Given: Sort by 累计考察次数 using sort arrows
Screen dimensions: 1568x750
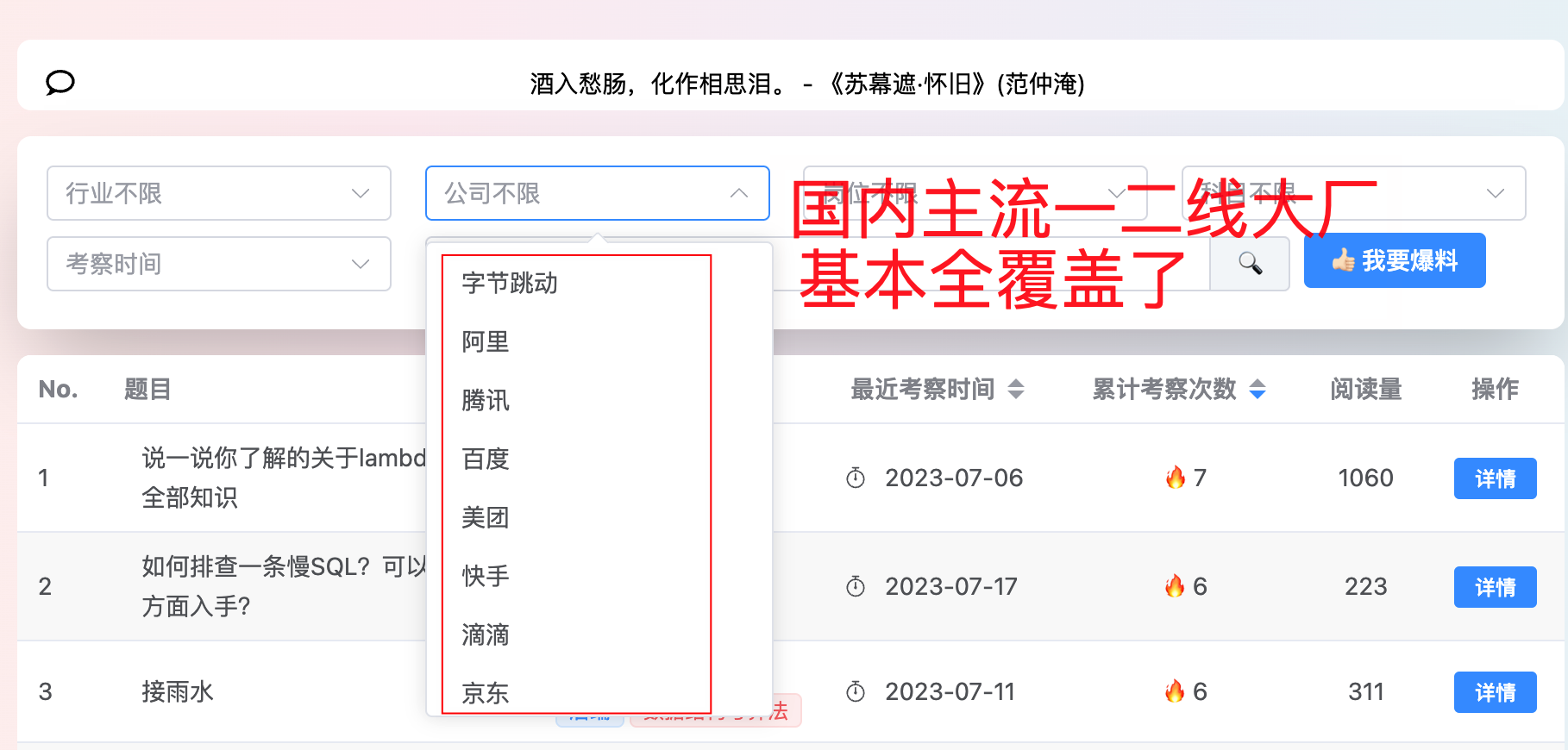Looking at the screenshot, I should tap(1258, 389).
